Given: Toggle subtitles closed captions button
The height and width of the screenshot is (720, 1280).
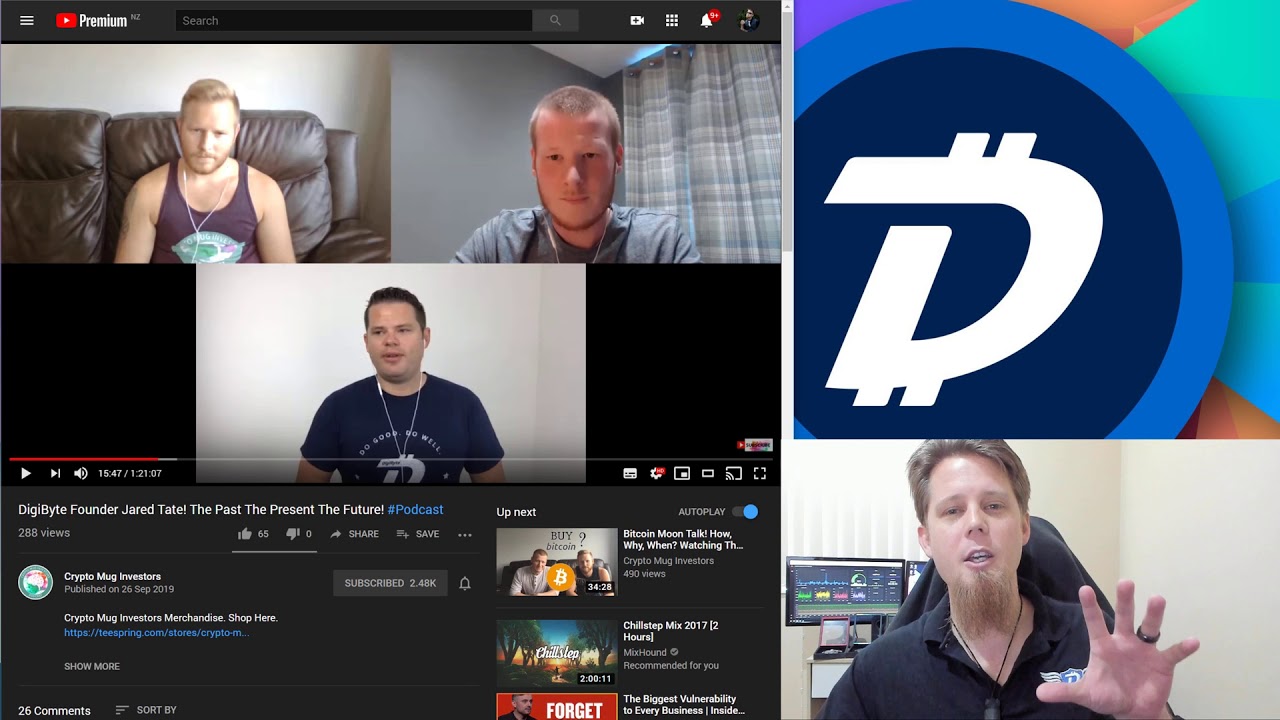Looking at the screenshot, I should (x=630, y=473).
